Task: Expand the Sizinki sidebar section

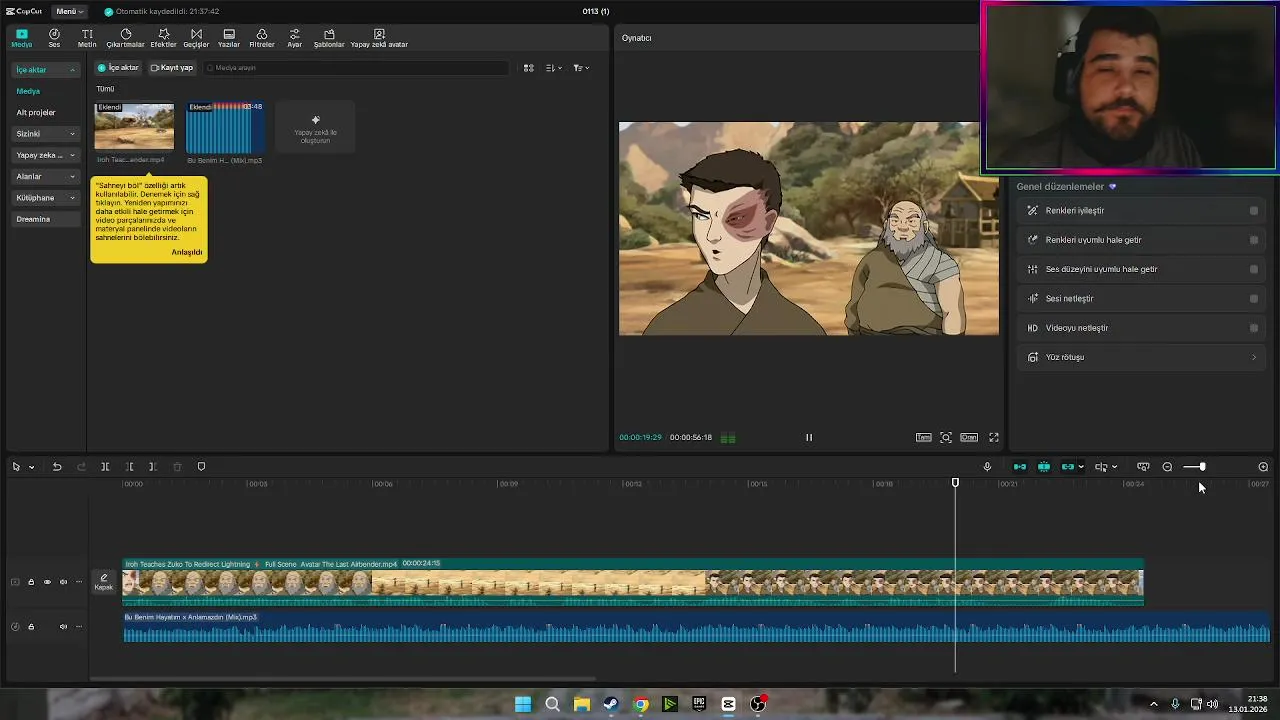Action: [46, 134]
